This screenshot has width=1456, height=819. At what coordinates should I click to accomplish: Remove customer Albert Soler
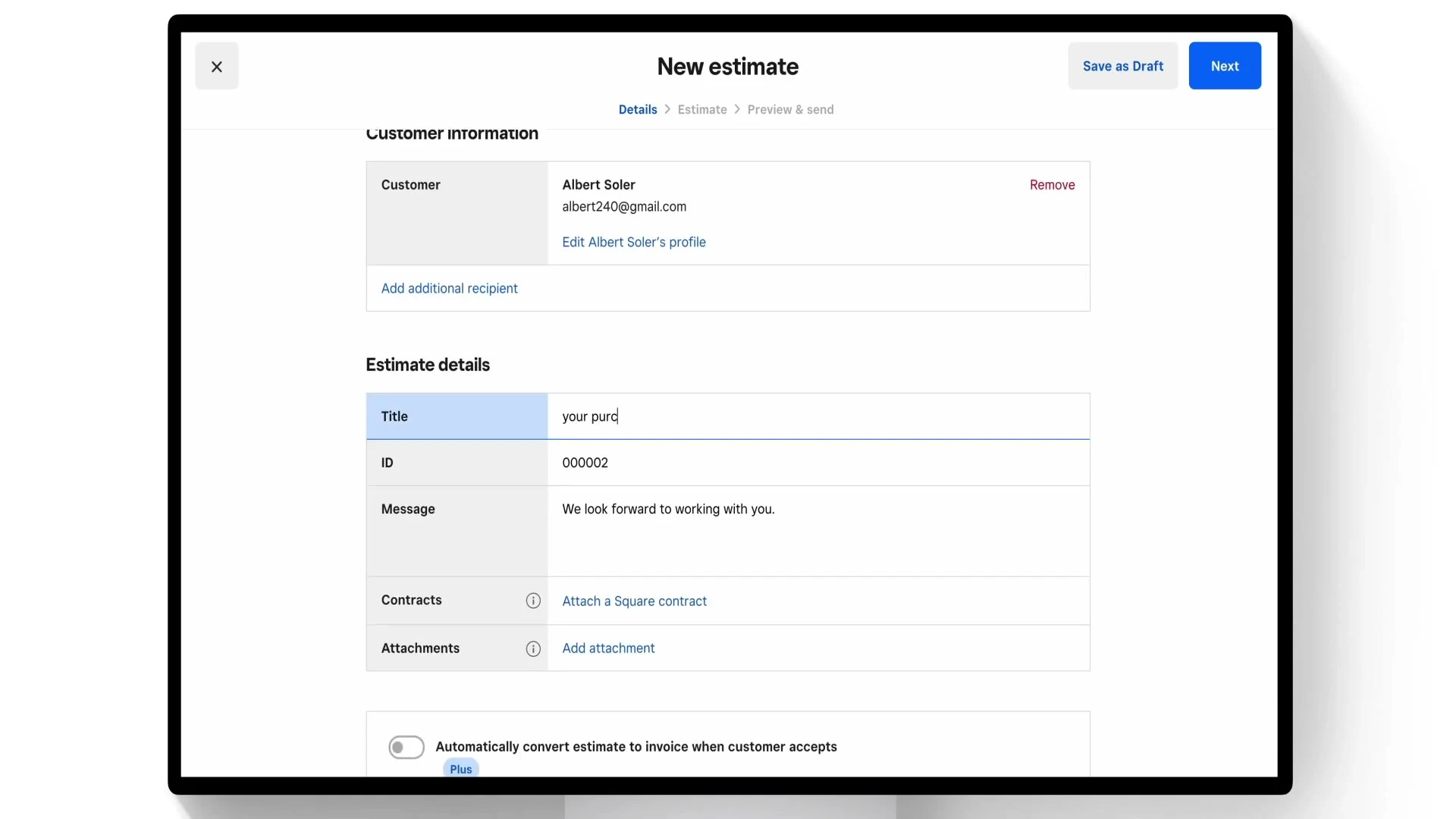coord(1052,185)
